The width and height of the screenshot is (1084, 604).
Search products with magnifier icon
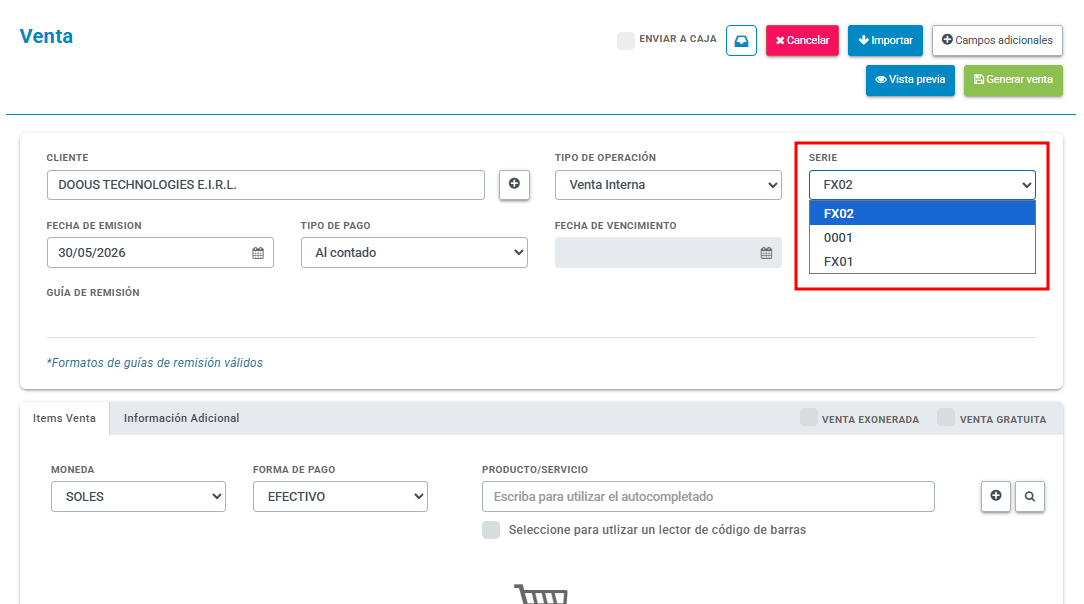(1029, 496)
